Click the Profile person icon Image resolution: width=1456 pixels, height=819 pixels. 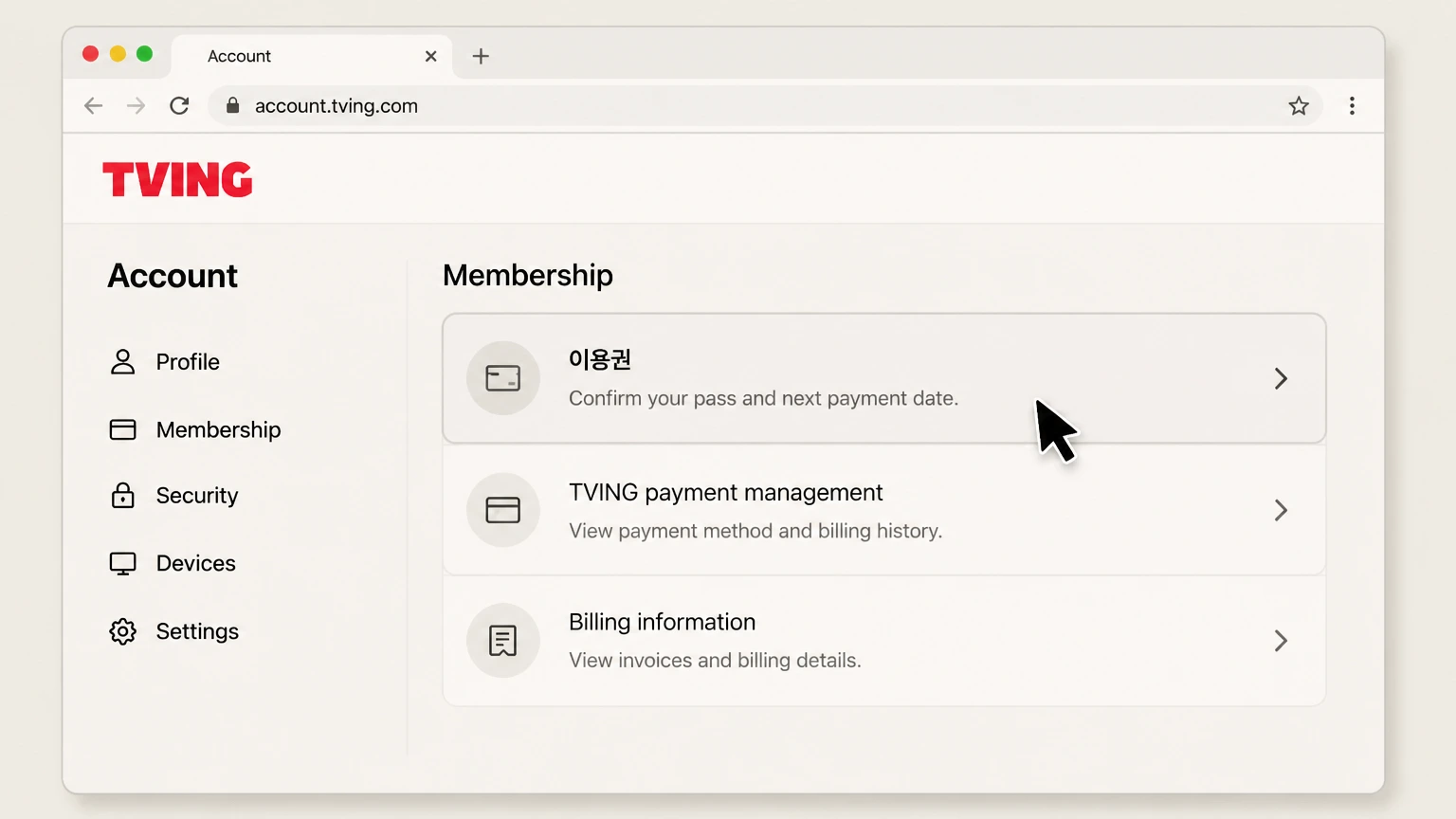tap(122, 361)
